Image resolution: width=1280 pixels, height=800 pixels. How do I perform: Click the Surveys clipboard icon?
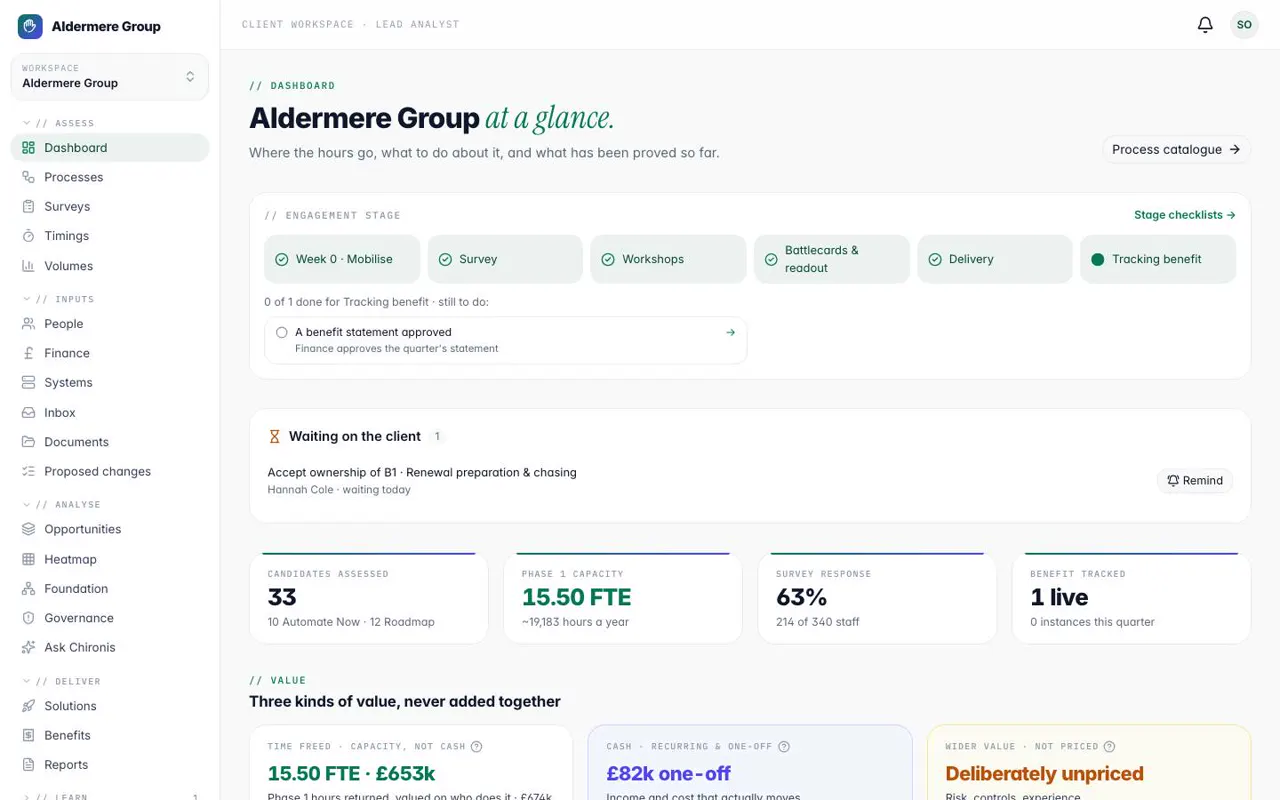click(x=28, y=206)
